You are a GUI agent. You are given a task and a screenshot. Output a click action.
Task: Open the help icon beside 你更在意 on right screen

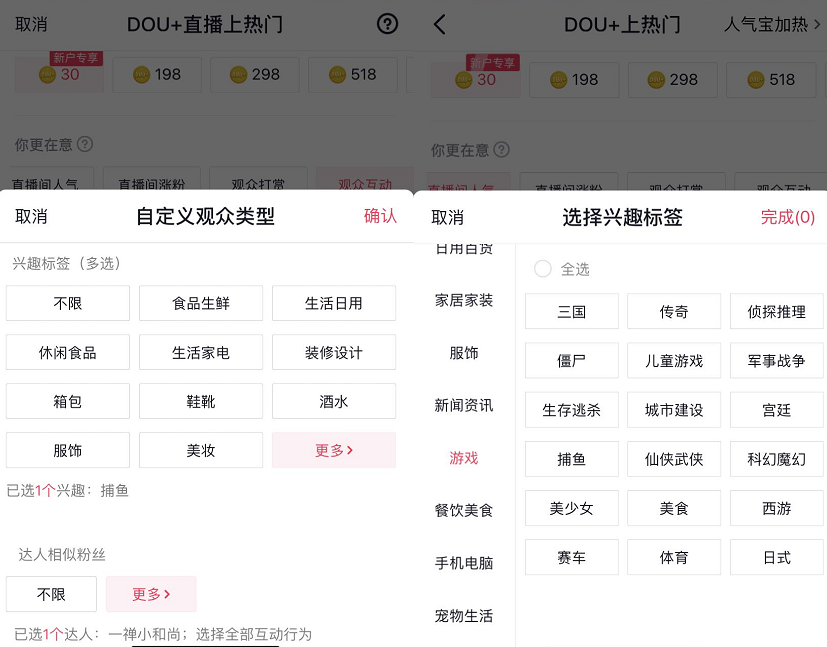[502, 150]
